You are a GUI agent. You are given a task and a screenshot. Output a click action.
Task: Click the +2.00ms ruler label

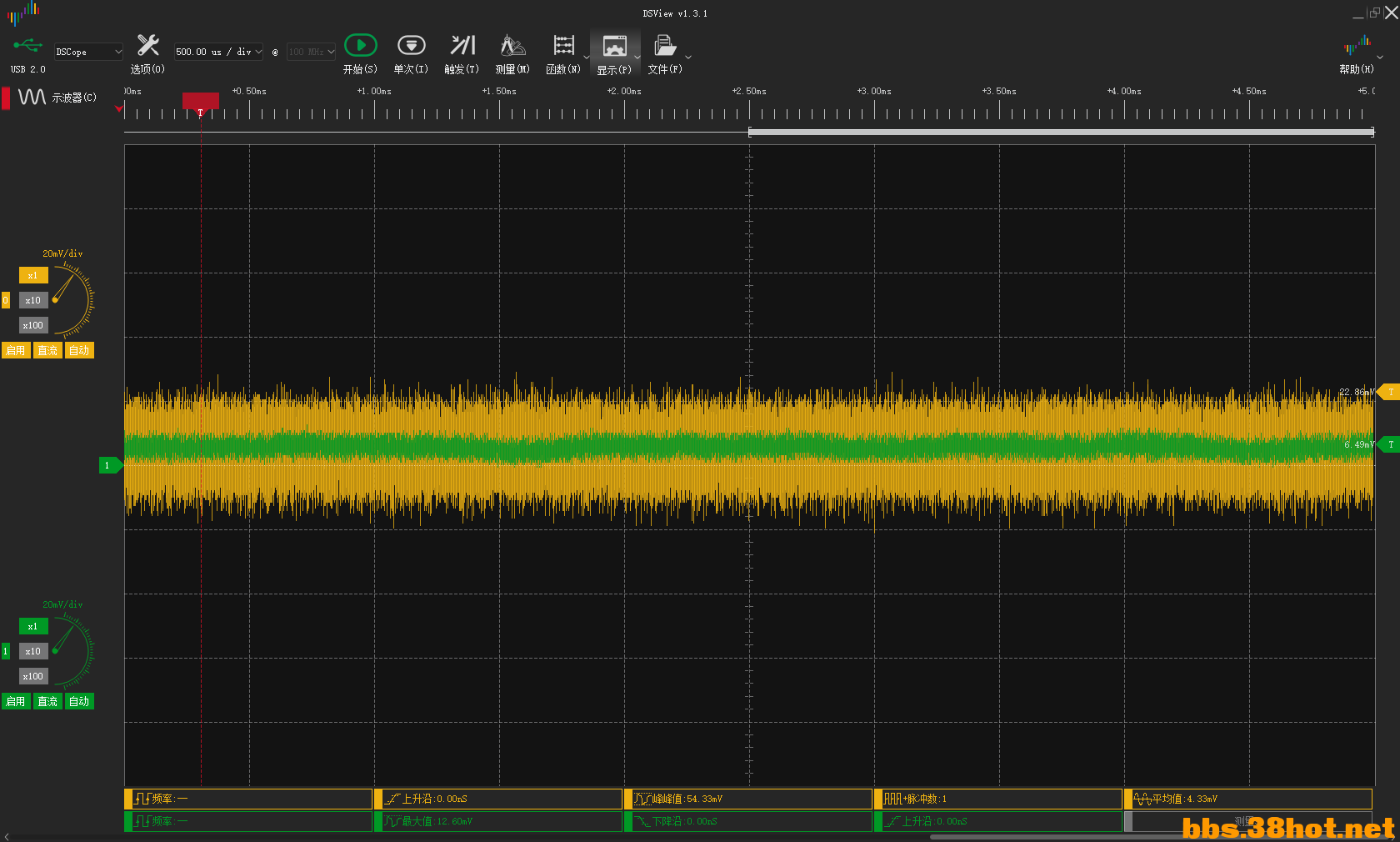[624, 91]
